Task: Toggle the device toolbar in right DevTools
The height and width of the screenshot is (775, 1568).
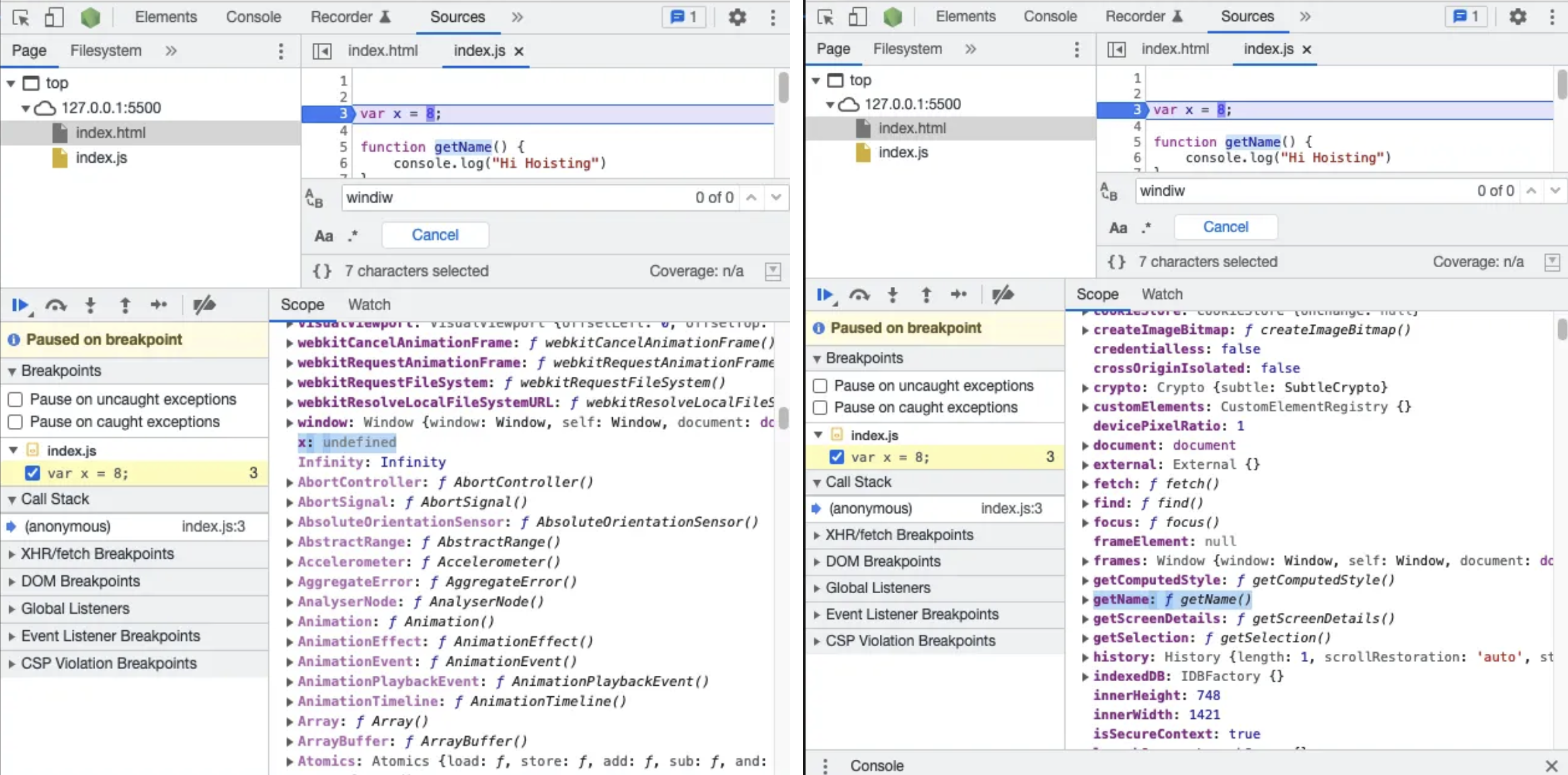Action: coord(857,17)
